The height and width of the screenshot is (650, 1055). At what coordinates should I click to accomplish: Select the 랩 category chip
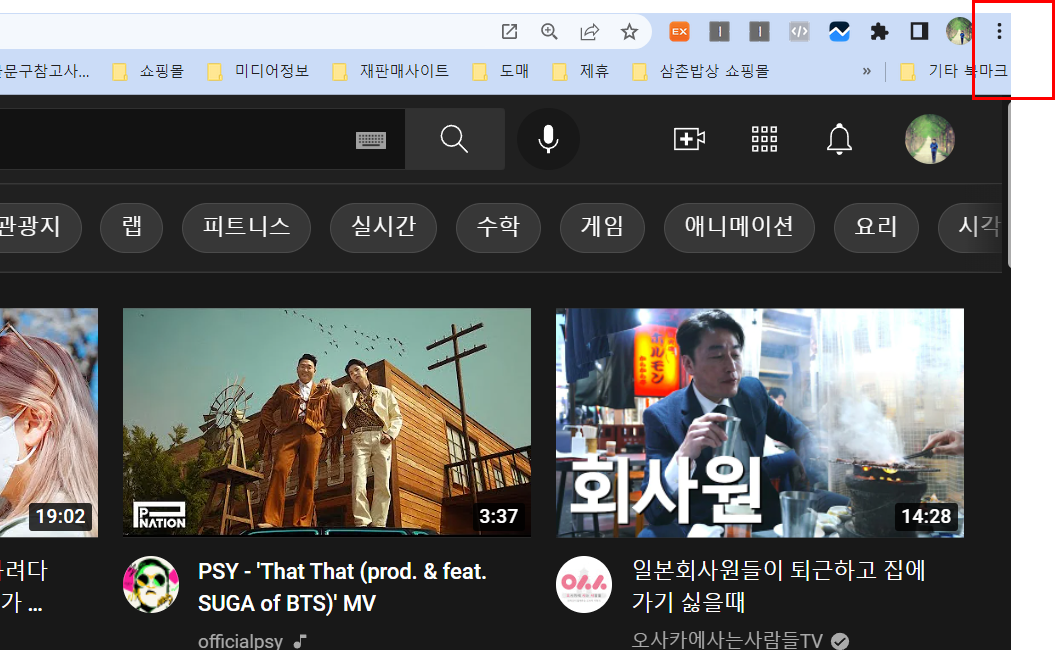point(131,227)
